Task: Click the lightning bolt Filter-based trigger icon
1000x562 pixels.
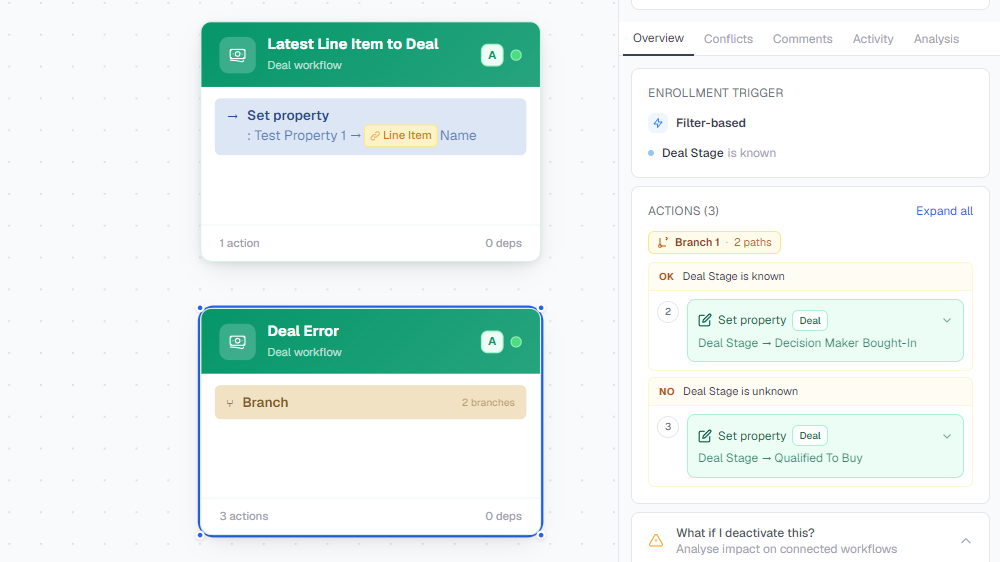Action: point(658,122)
